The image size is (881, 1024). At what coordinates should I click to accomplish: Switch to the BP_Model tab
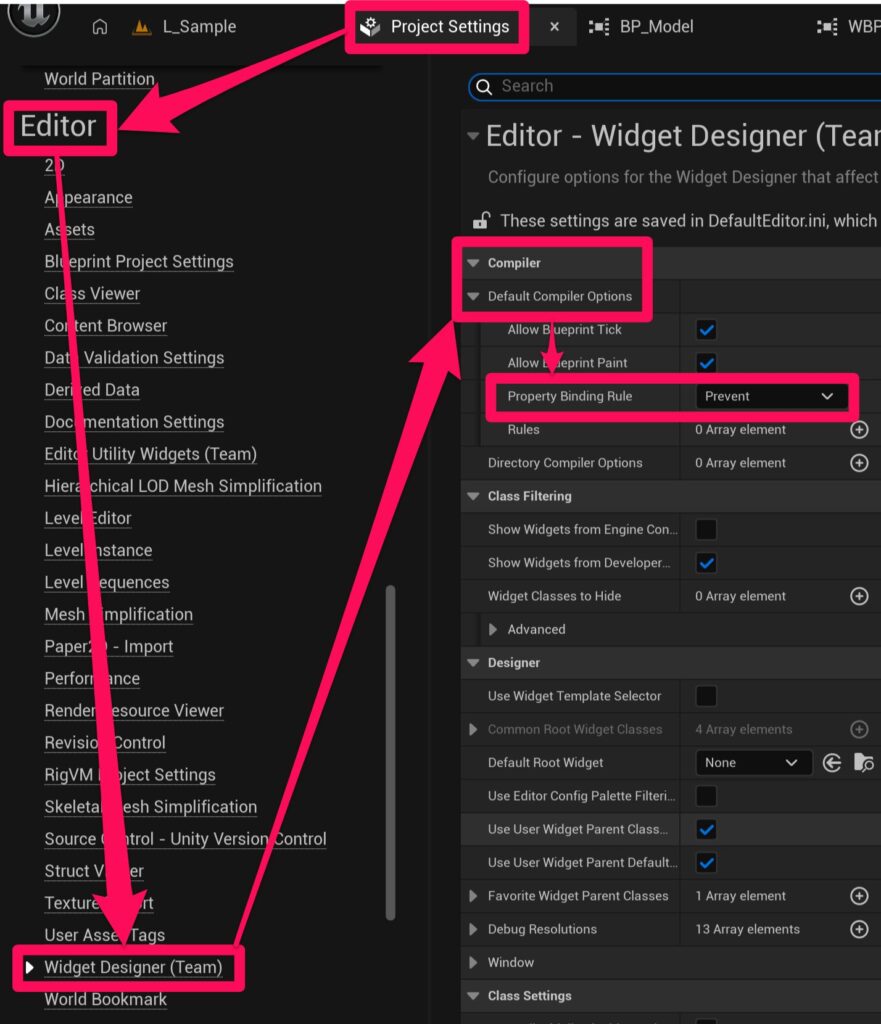point(655,27)
